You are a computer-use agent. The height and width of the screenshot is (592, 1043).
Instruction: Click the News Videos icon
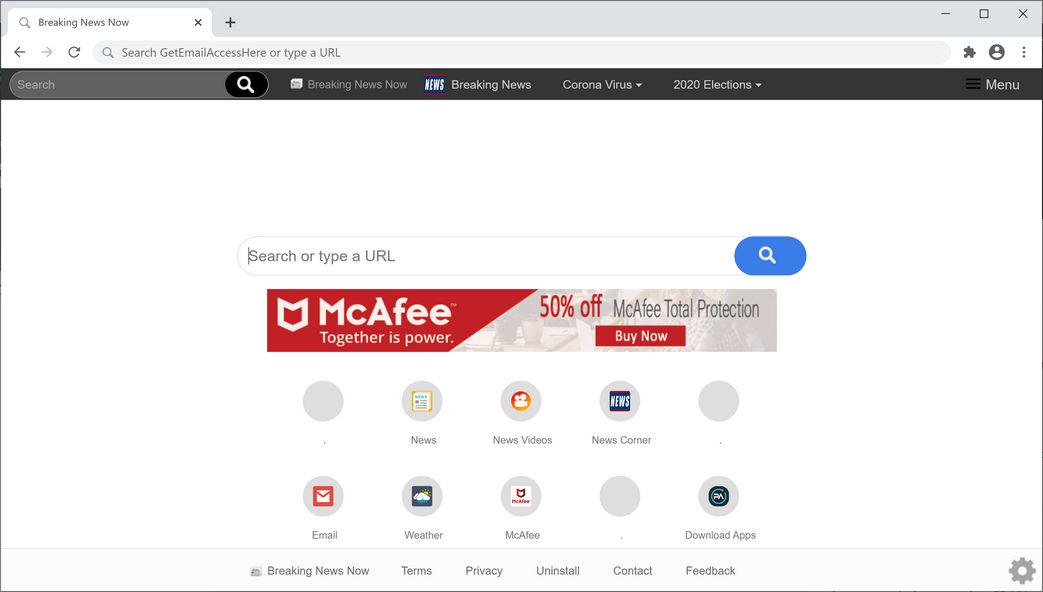(x=521, y=400)
